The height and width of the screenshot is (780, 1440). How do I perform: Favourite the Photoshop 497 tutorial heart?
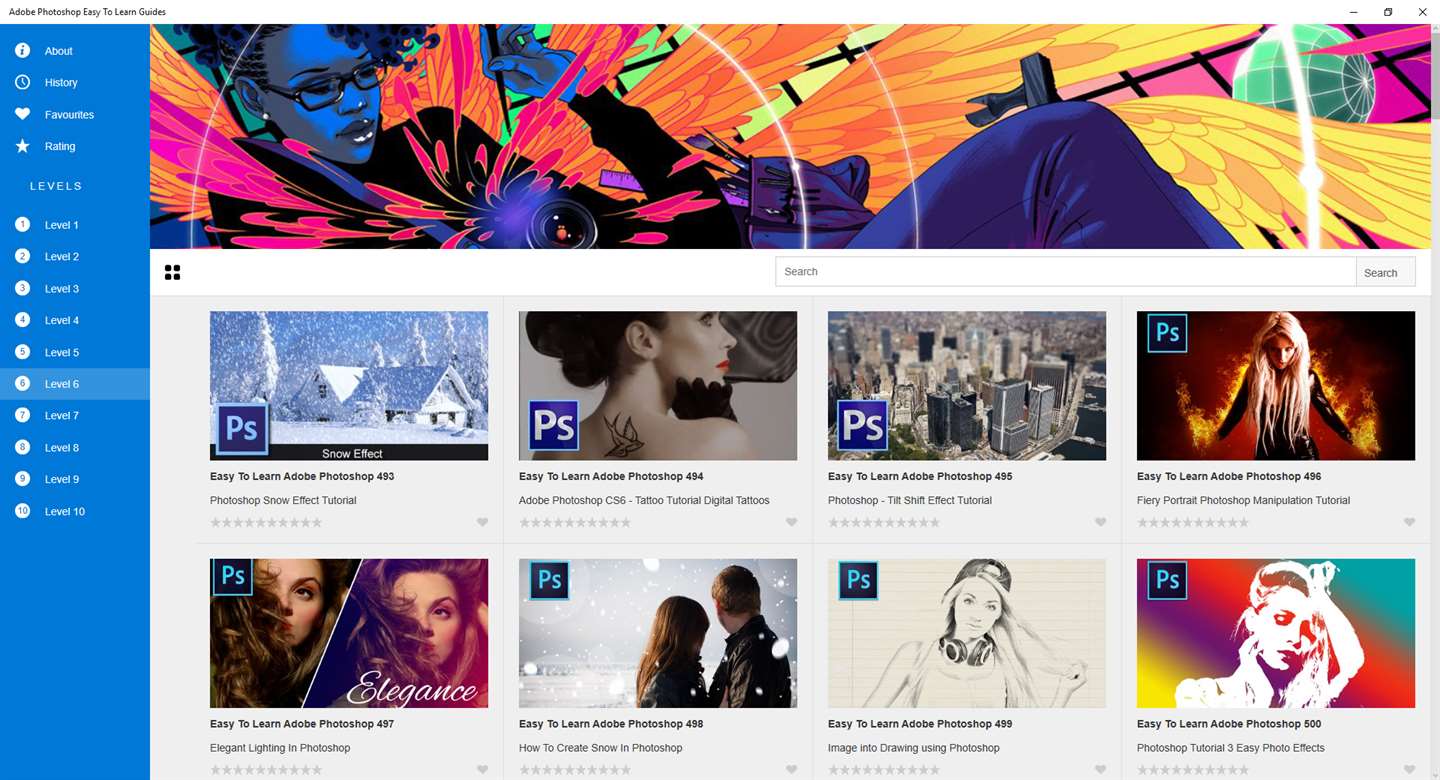482,770
